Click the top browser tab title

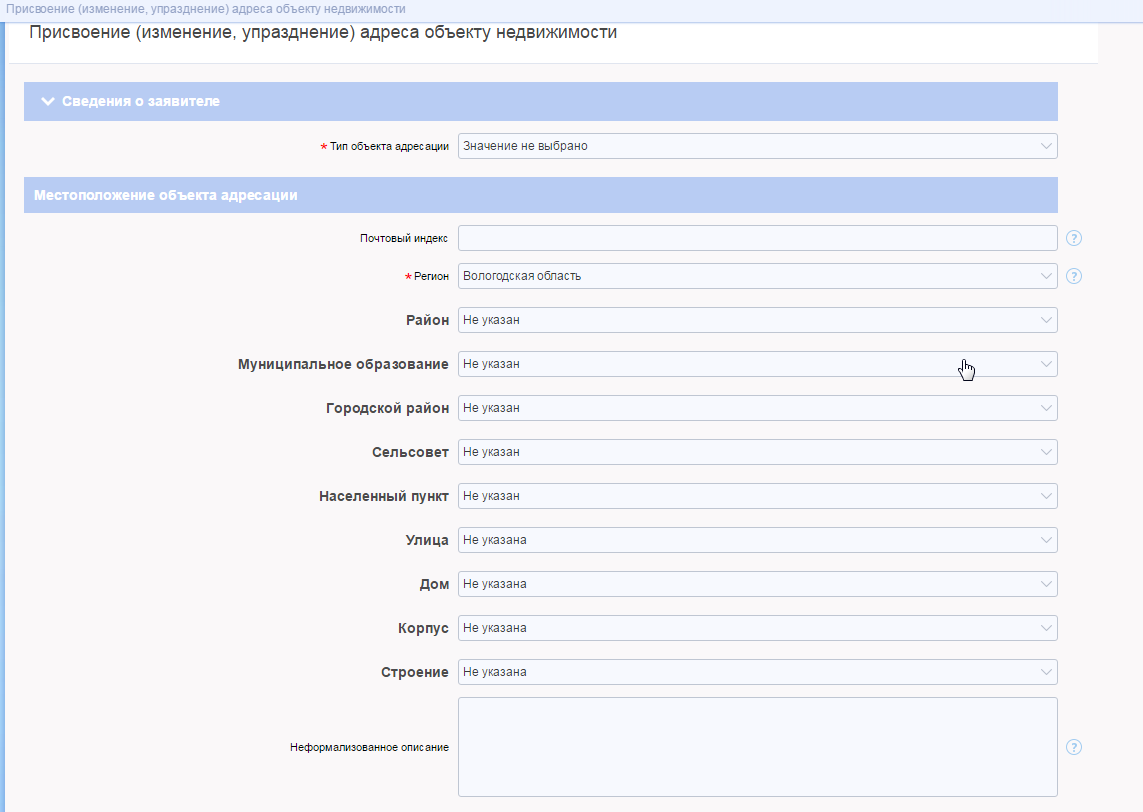pyautogui.click(x=206, y=9)
